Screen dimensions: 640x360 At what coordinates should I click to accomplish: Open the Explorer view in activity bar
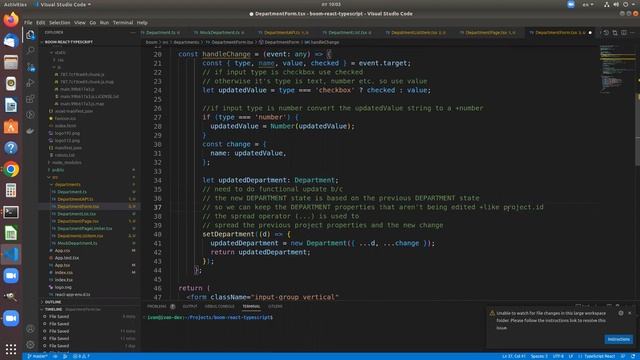30,35
